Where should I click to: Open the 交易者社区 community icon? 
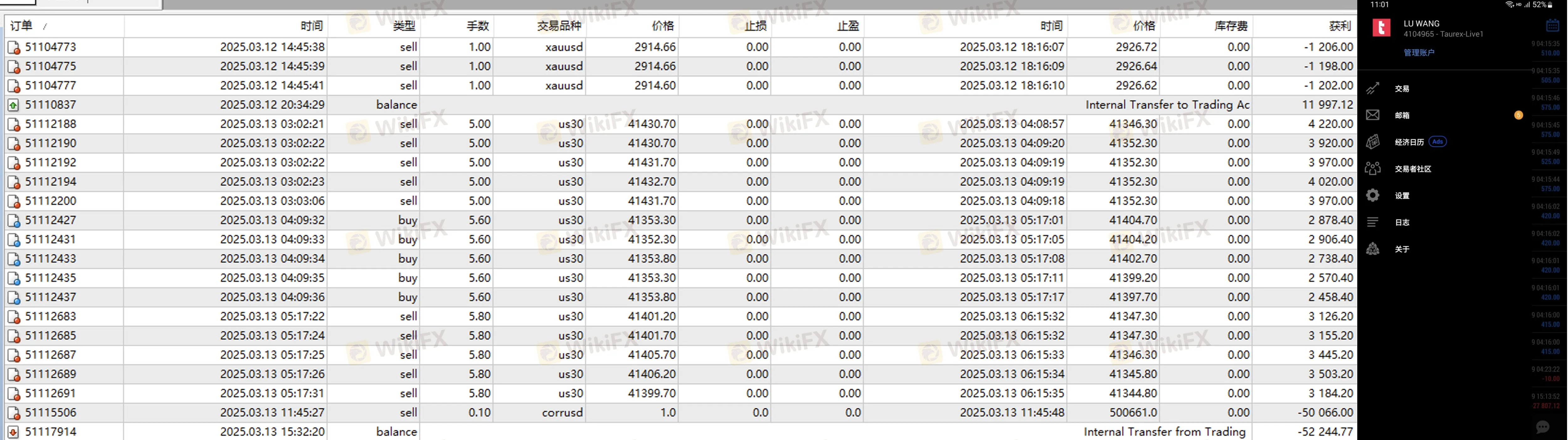point(1373,169)
